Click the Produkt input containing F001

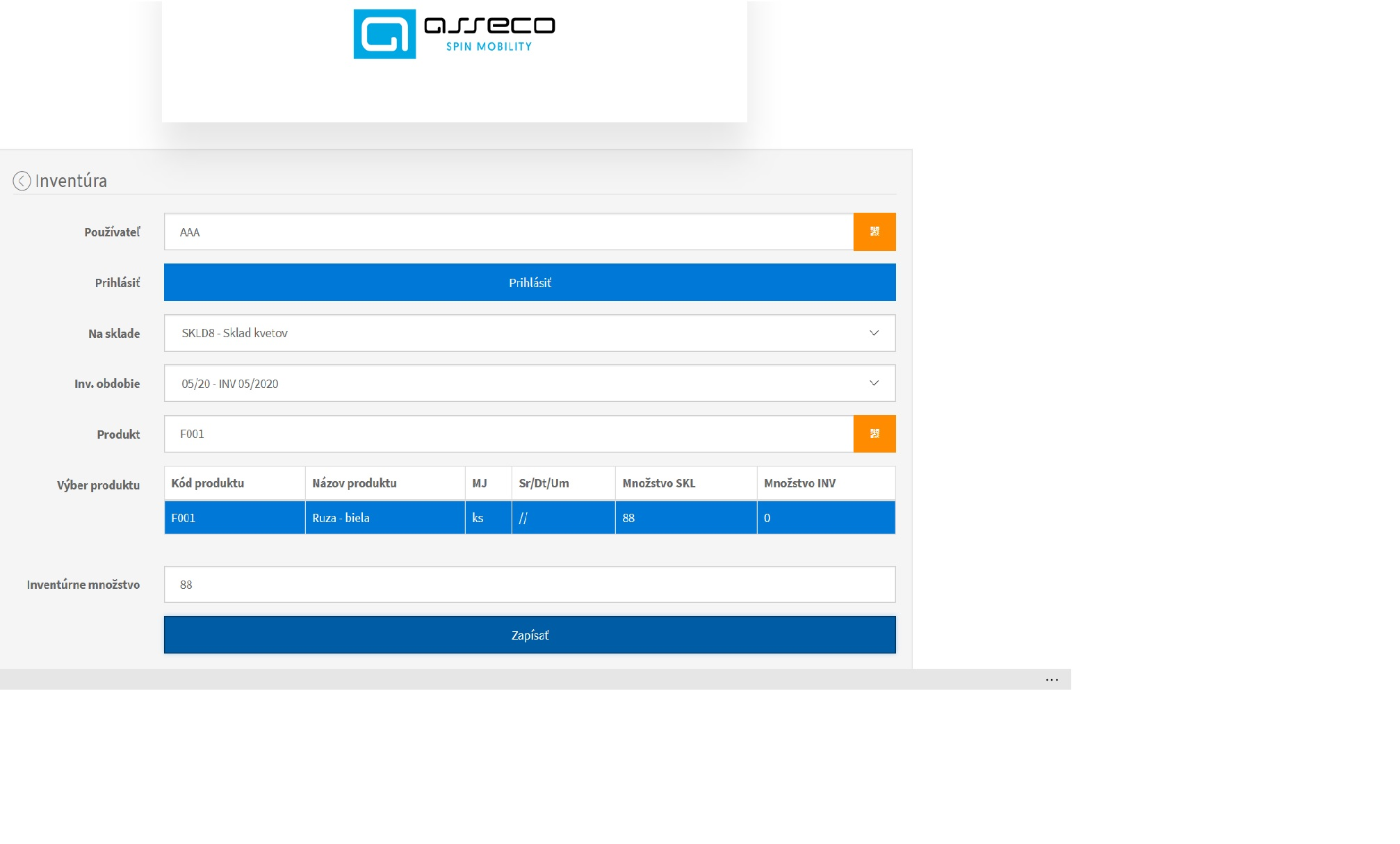(509, 434)
